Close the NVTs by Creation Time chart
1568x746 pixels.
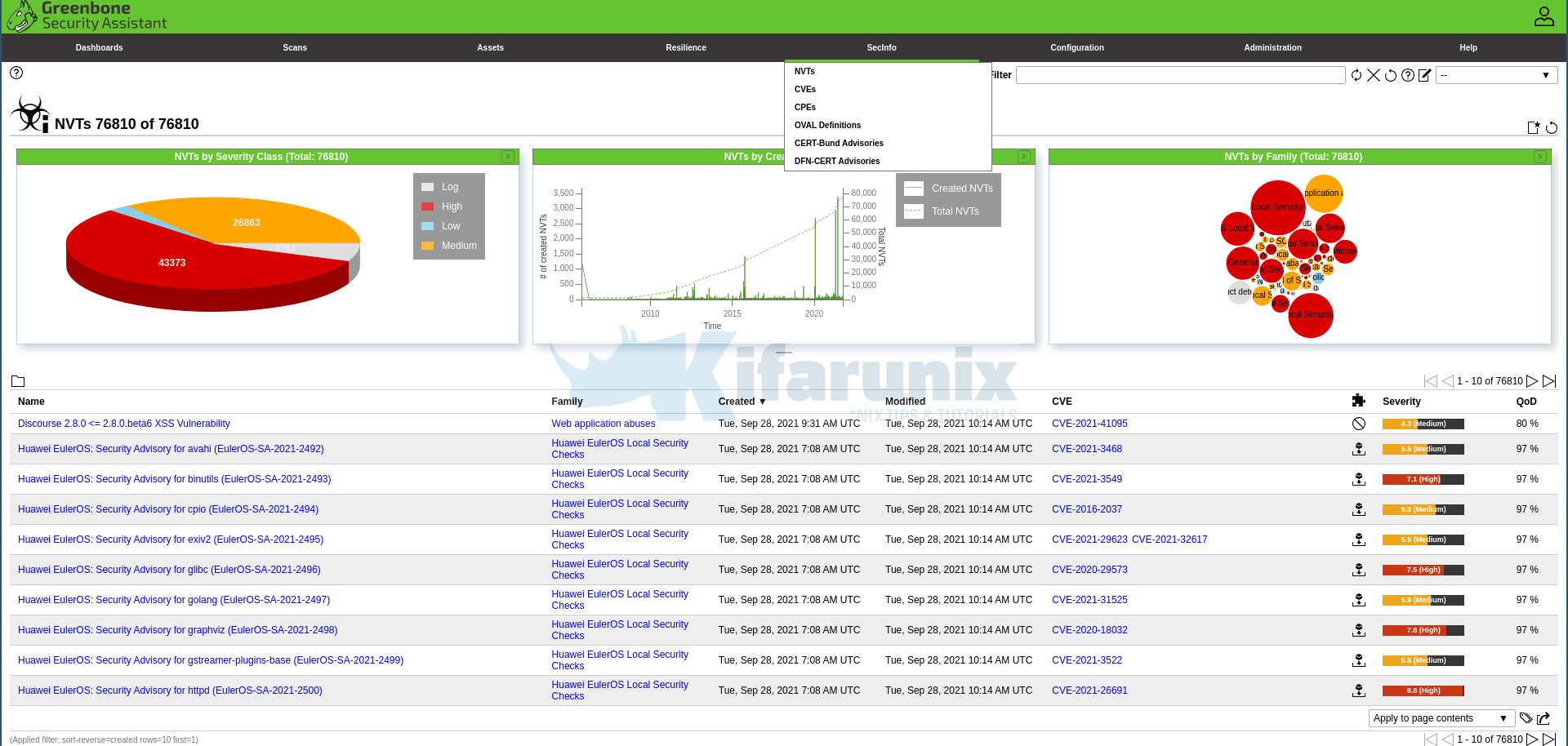coord(1024,157)
